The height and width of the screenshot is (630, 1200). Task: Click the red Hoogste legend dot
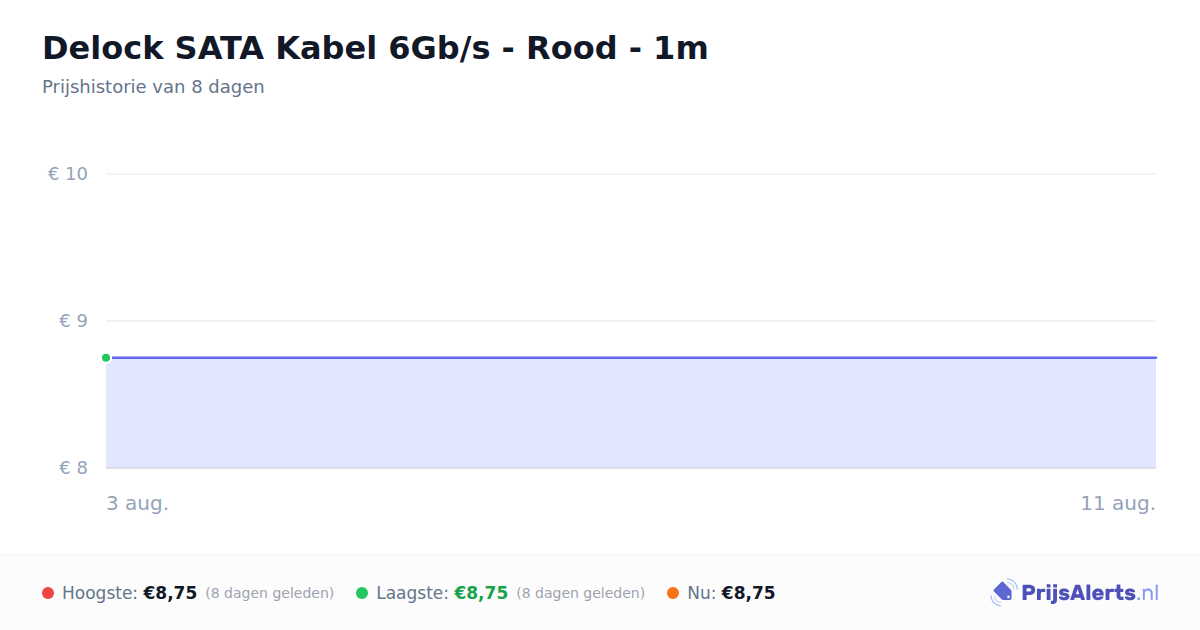coord(48,593)
